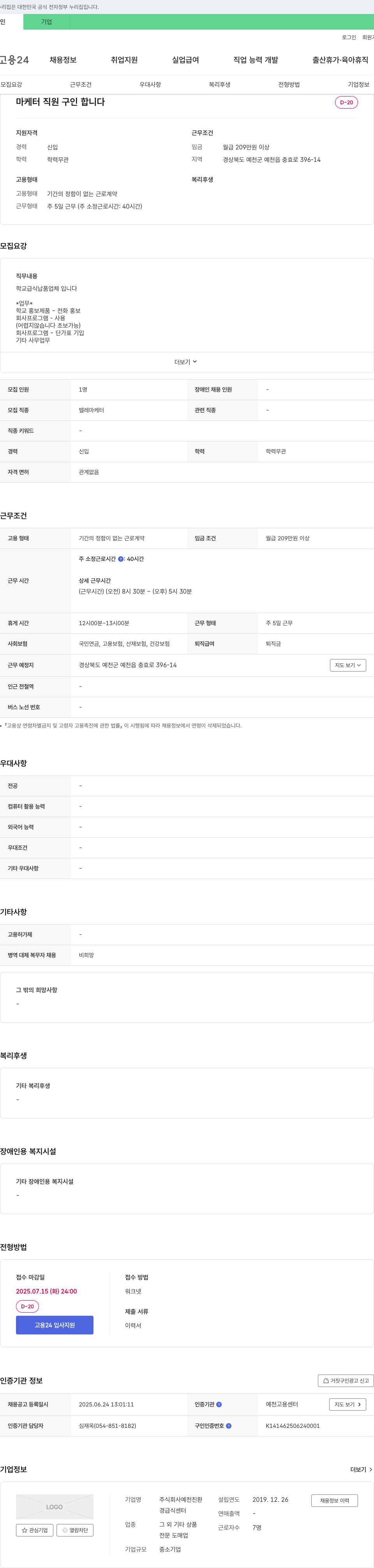Open 채용정보 이력 button
374x1568 pixels.
click(334, 1500)
